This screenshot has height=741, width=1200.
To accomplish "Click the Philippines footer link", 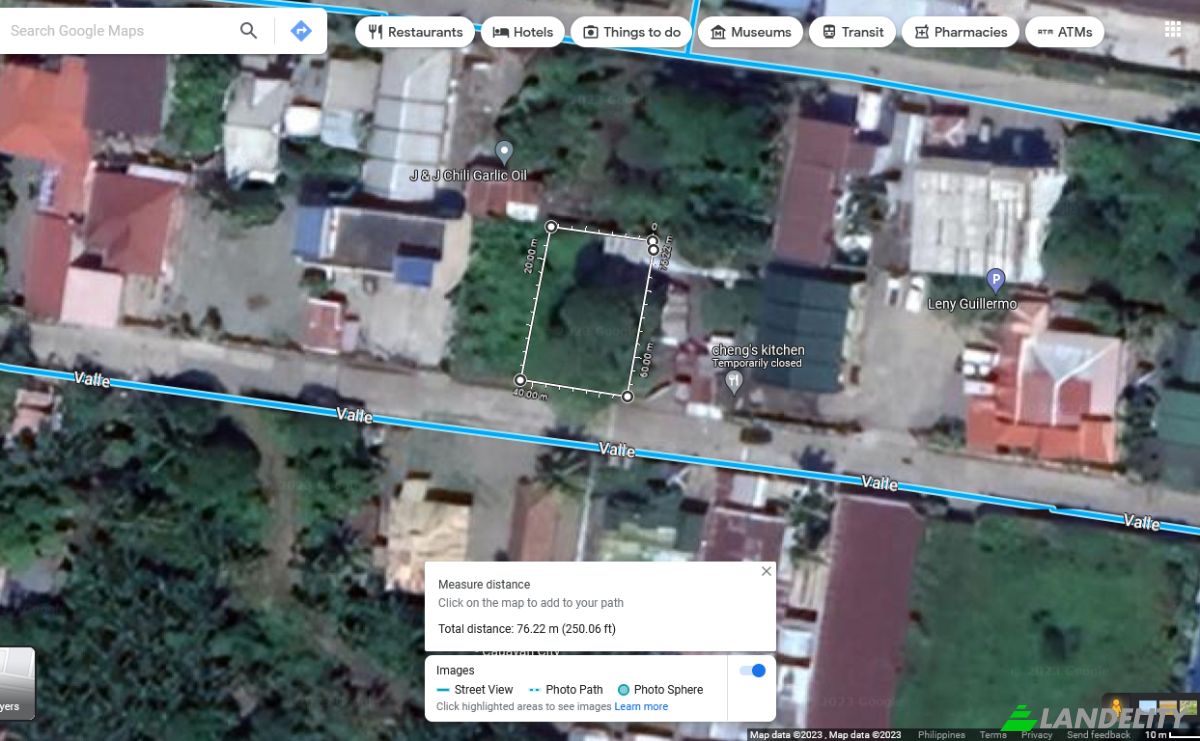I will (941, 735).
